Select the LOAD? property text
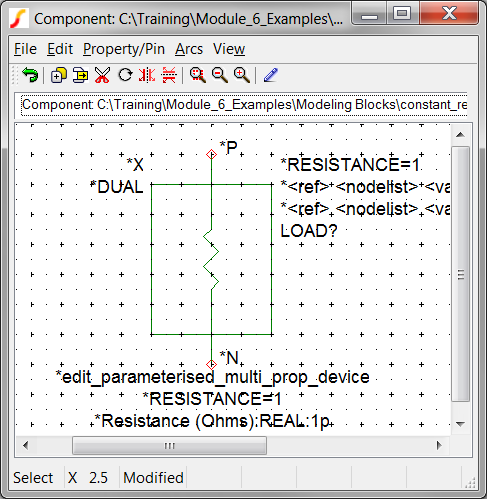This screenshot has height=499, width=487. coord(309,231)
